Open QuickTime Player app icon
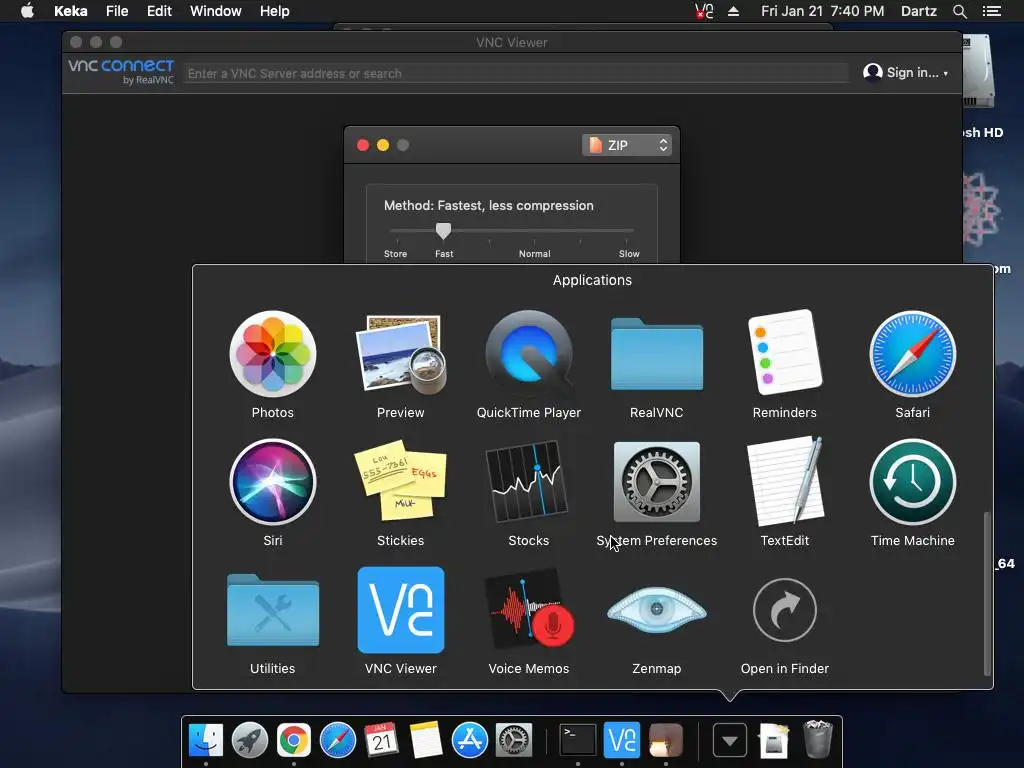The height and width of the screenshot is (768, 1024). [x=529, y=354]
